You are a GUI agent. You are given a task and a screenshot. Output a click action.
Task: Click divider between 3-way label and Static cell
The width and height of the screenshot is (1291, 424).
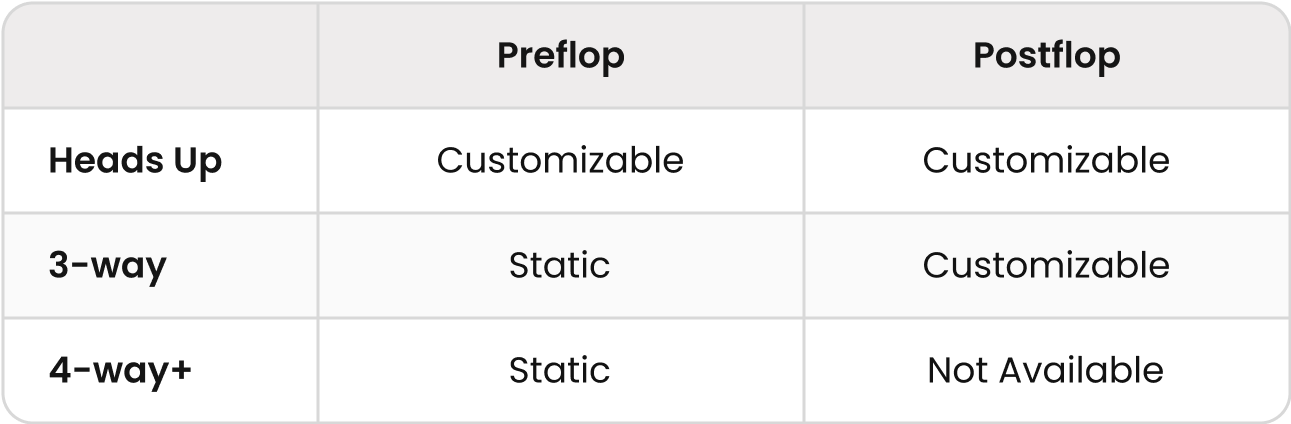coord(318,265)
